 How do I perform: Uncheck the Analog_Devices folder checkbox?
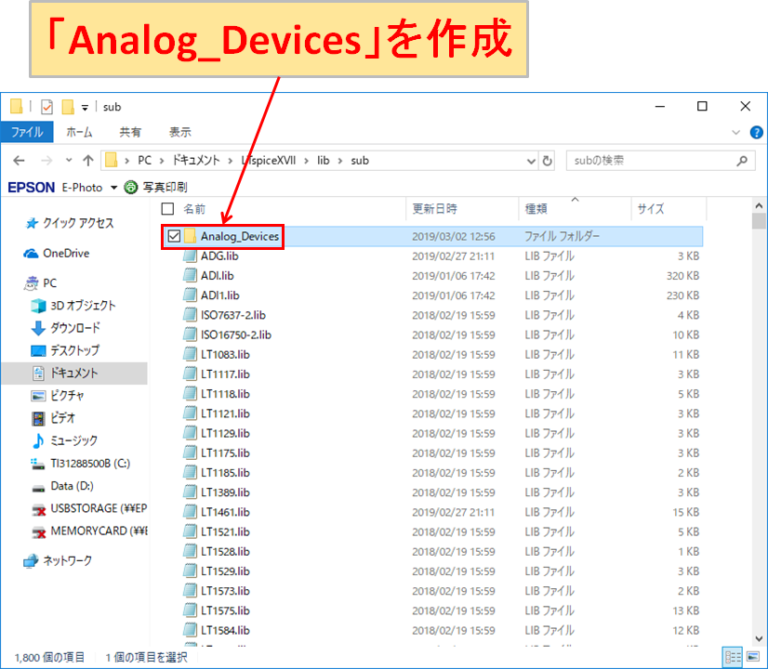pos(175,237)
